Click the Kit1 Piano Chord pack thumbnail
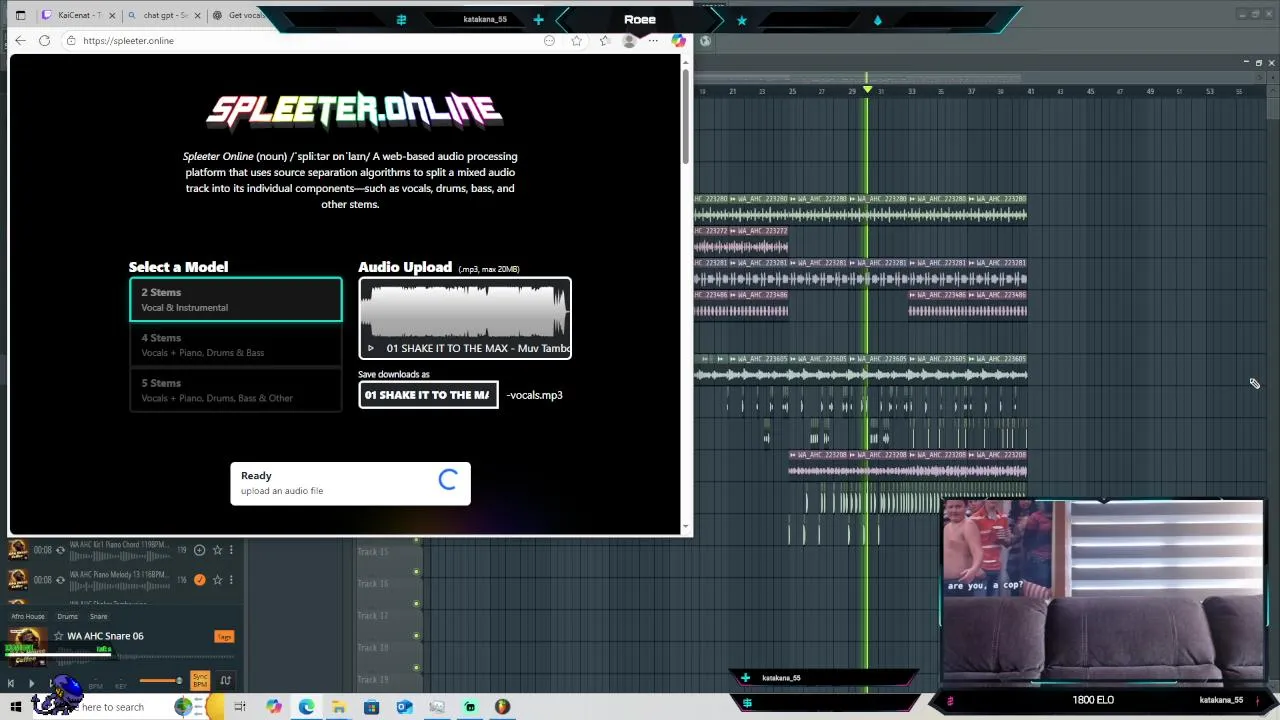The image size is (1280, 720). coord(17,550)
